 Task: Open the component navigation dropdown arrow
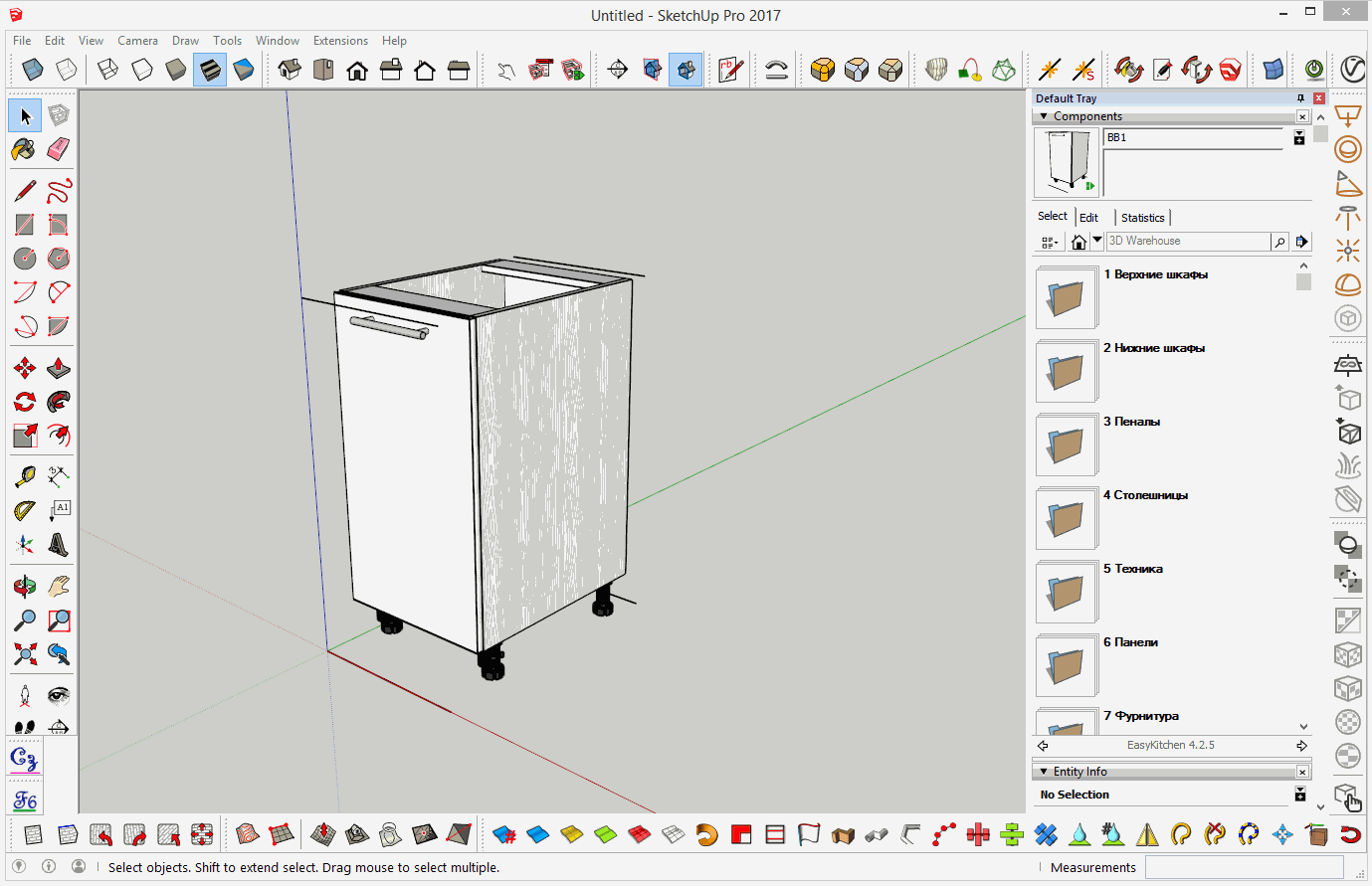click(x=1097, y=241)
